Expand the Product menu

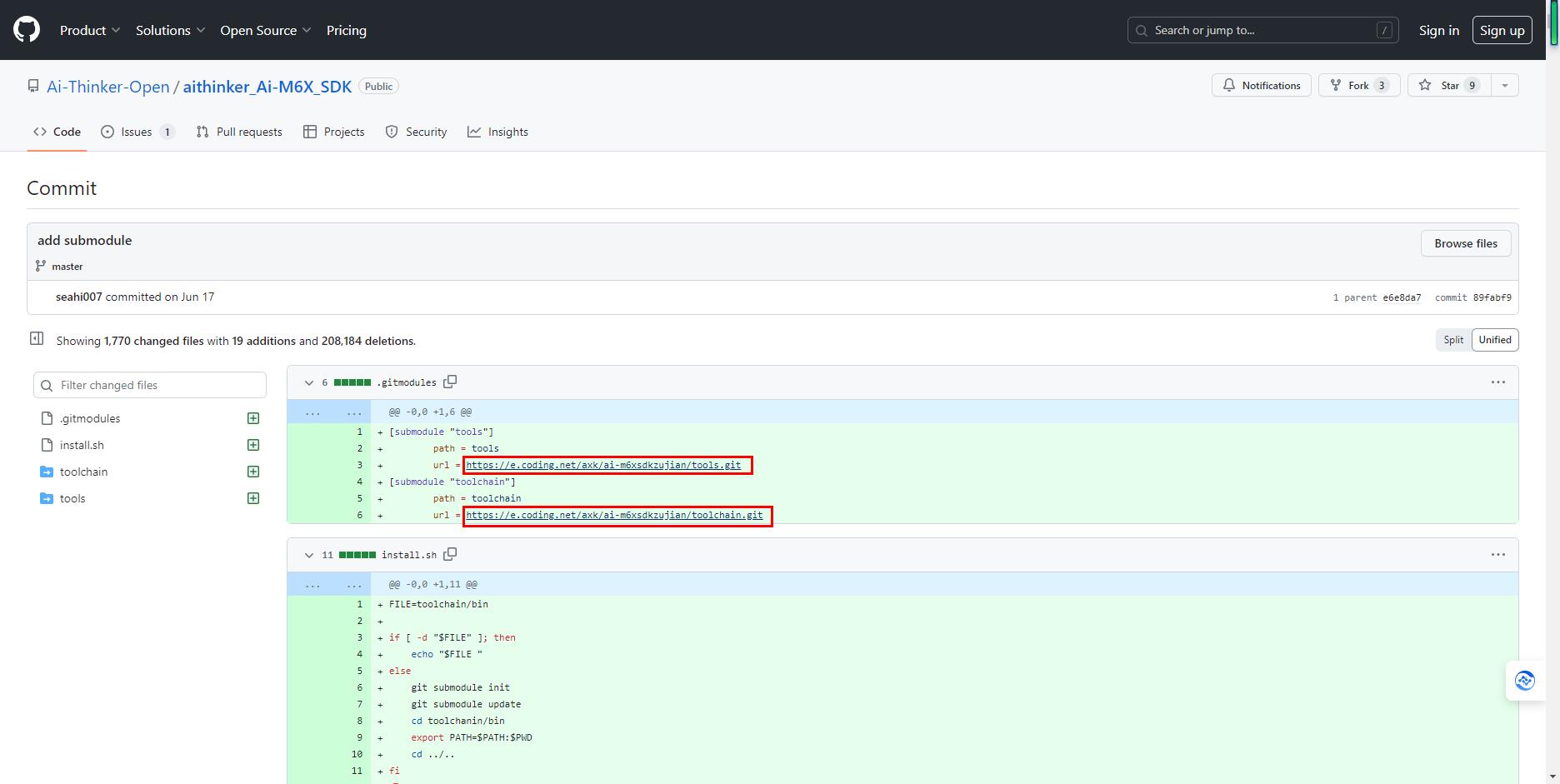point(90,30)
